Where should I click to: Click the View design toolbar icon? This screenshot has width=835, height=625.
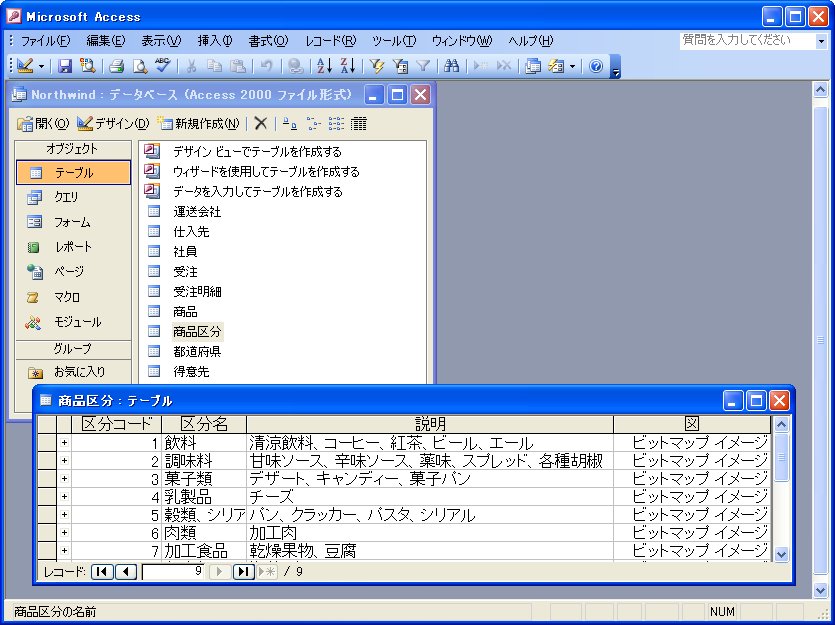point(24,66)
